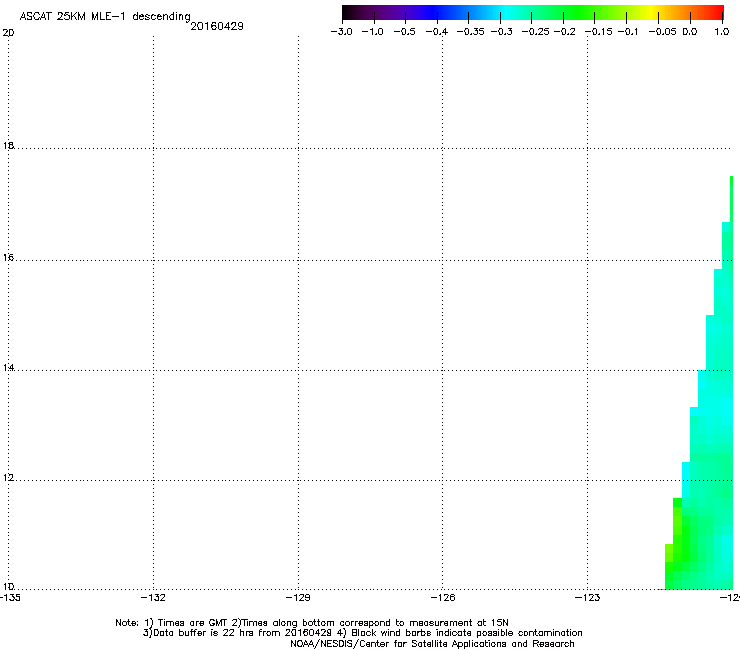Click the -1.0 color bar label
The height and width of the screenshot is (650, 740).
pos(372,32)
